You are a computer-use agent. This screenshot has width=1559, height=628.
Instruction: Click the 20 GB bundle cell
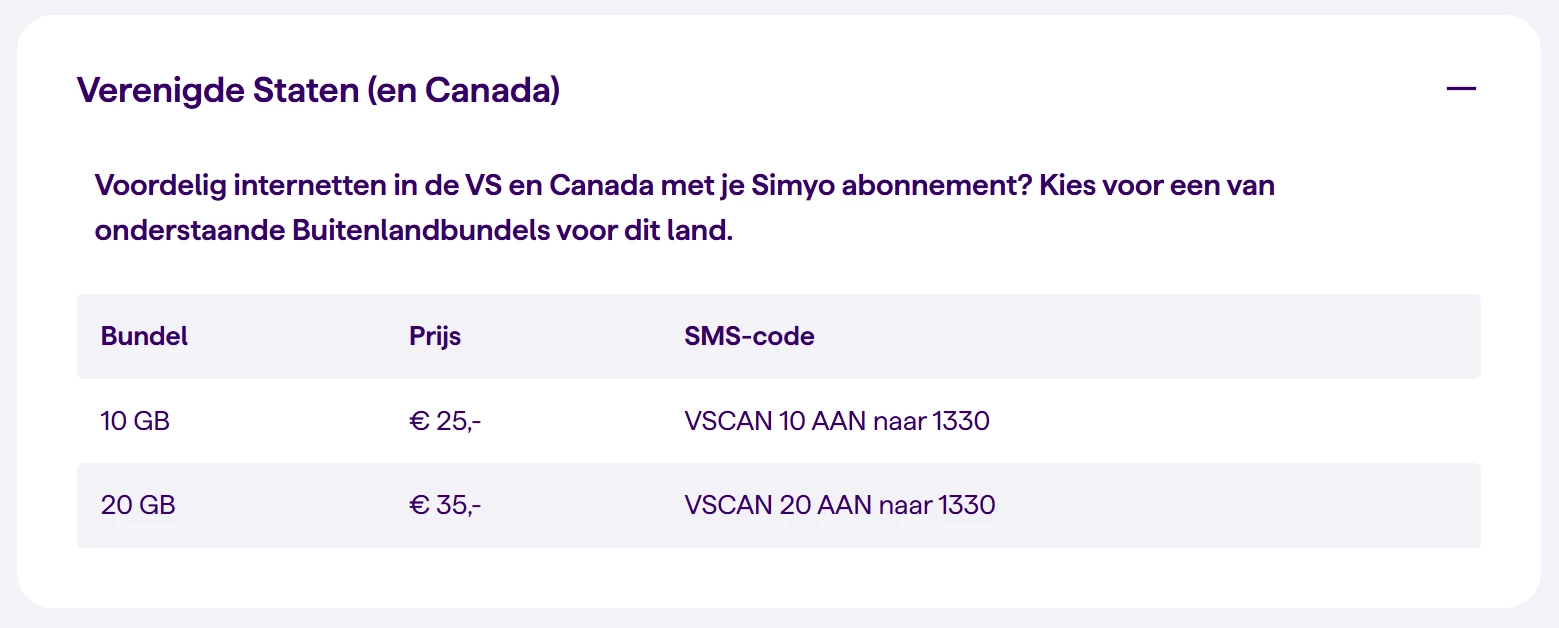138,505
